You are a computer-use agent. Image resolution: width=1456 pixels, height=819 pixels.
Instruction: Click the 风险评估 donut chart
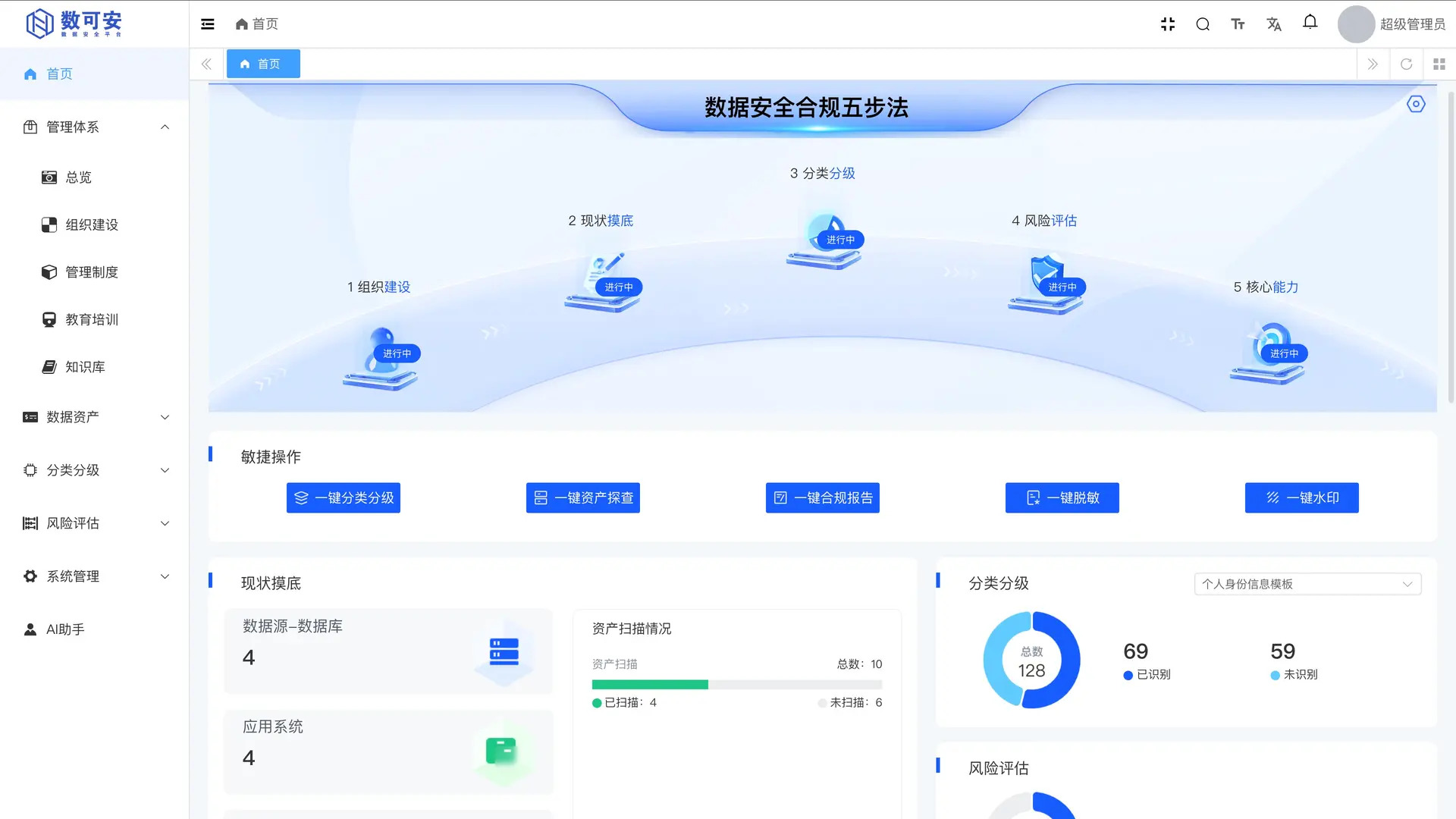point(1031,805)
